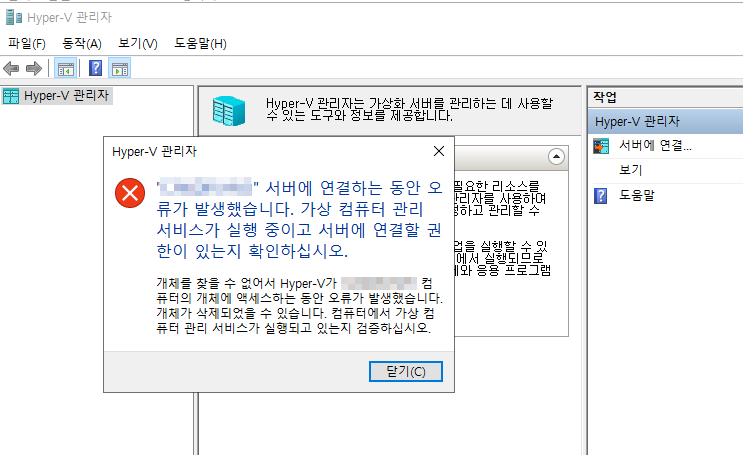
Task: Toggle the Show/Hide Console Tree toolbar icon
Action: tap(66, 69)
